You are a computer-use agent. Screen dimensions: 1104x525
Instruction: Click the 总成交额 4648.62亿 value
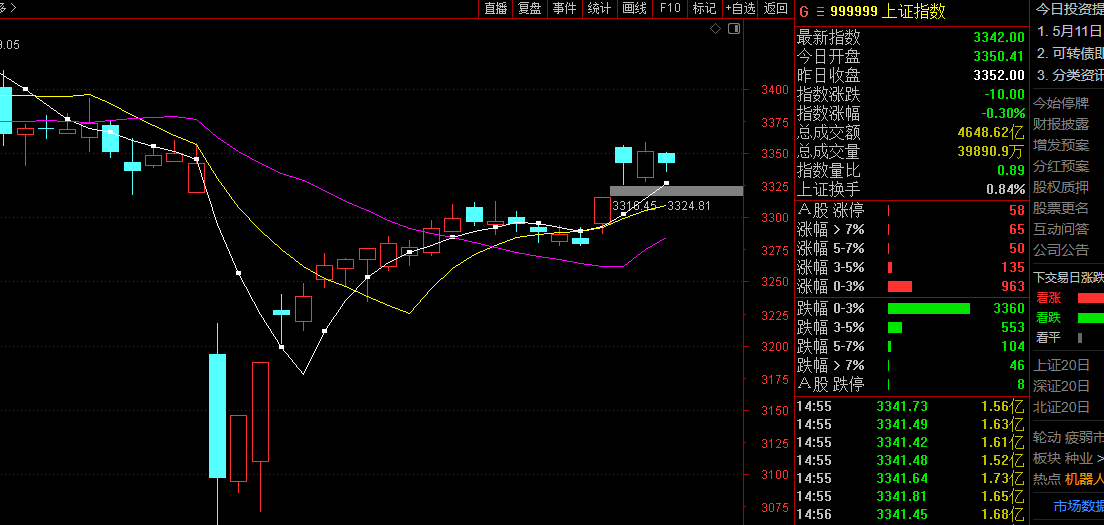(x=991, y=132)
